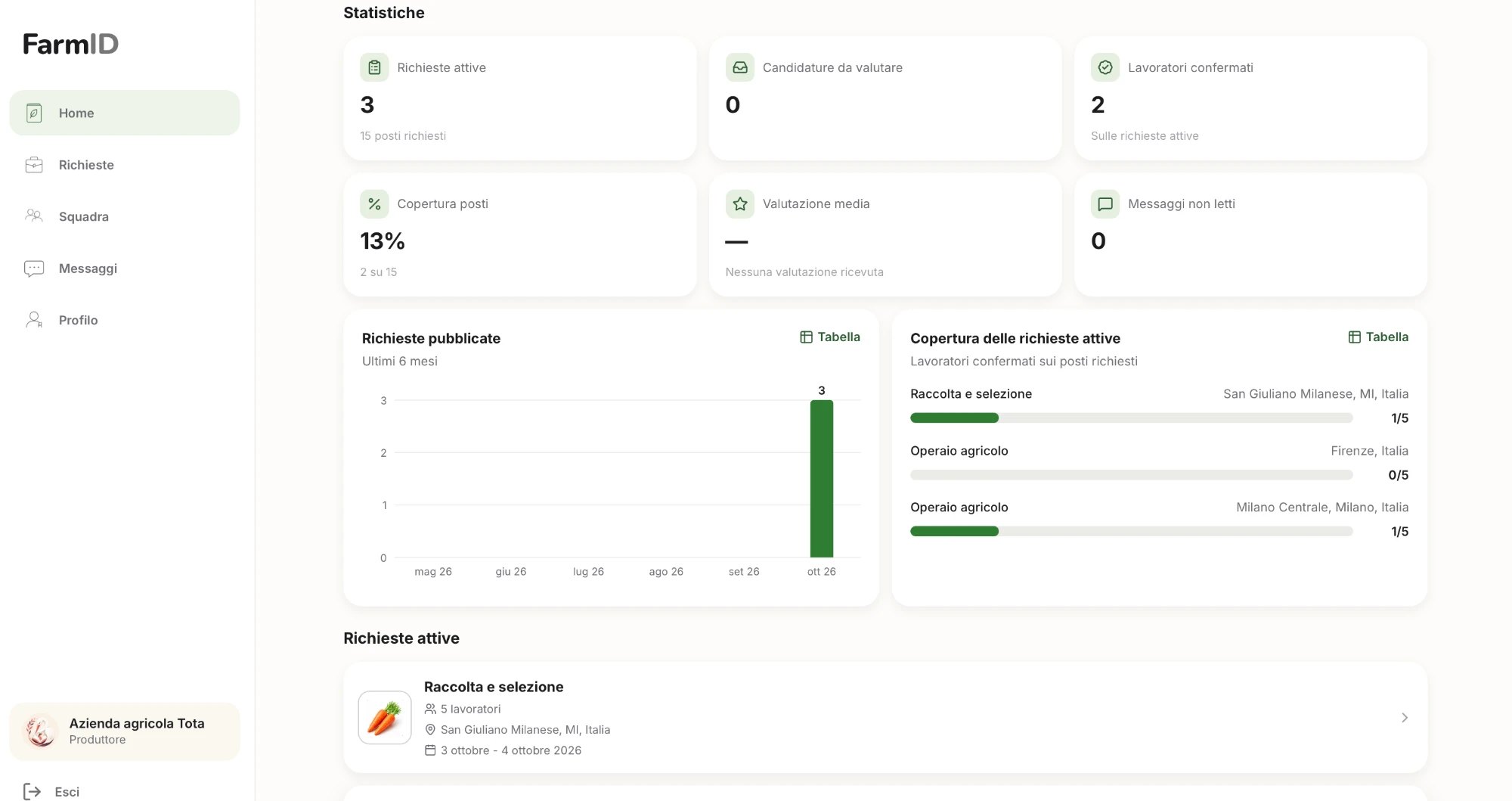This screenshot has height=801, width=1512.
Task: Click the Richieste attive clipboard icon
Action: [x=374, y=67]
